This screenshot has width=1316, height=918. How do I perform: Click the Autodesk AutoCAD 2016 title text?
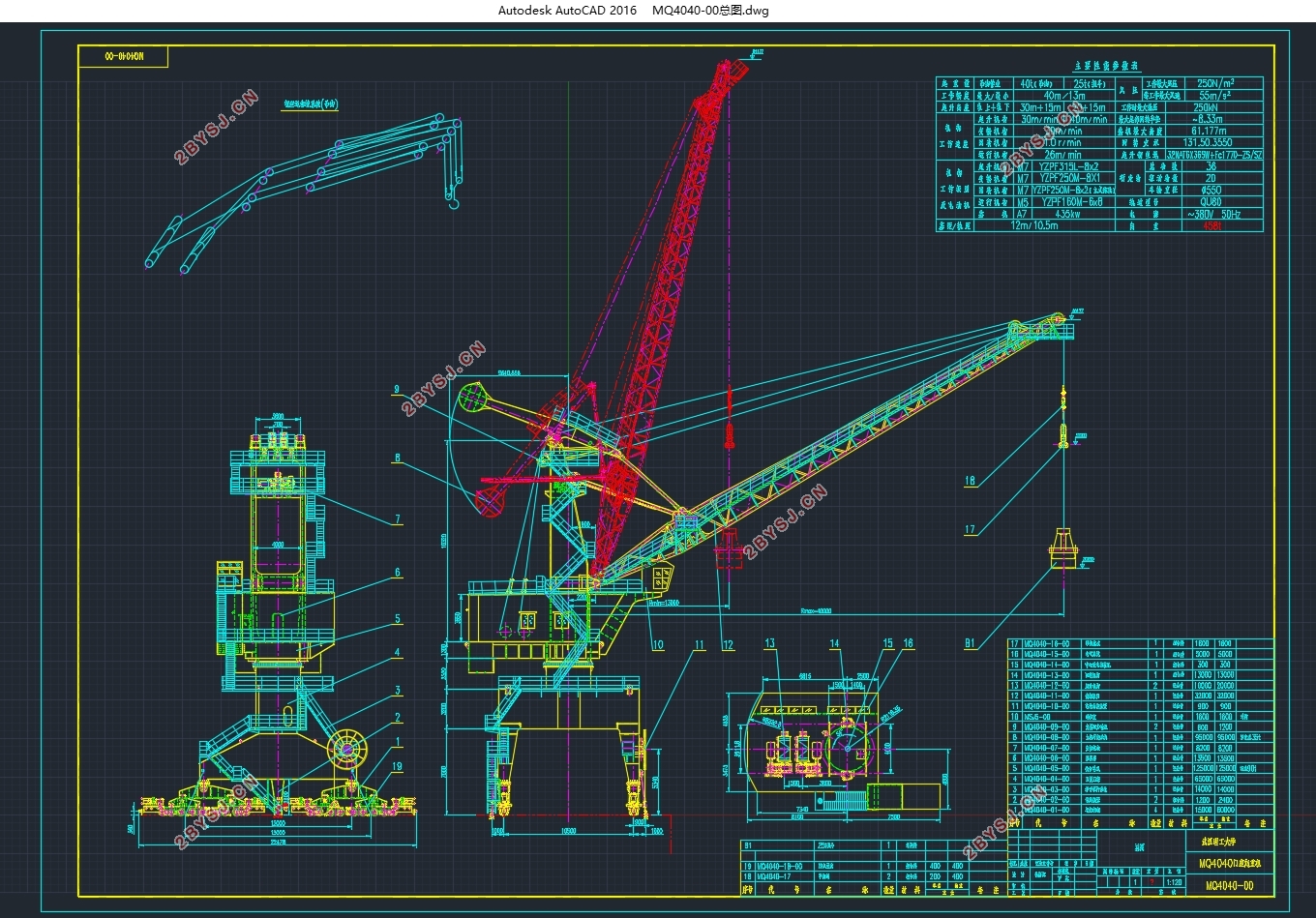coord(567,11)
